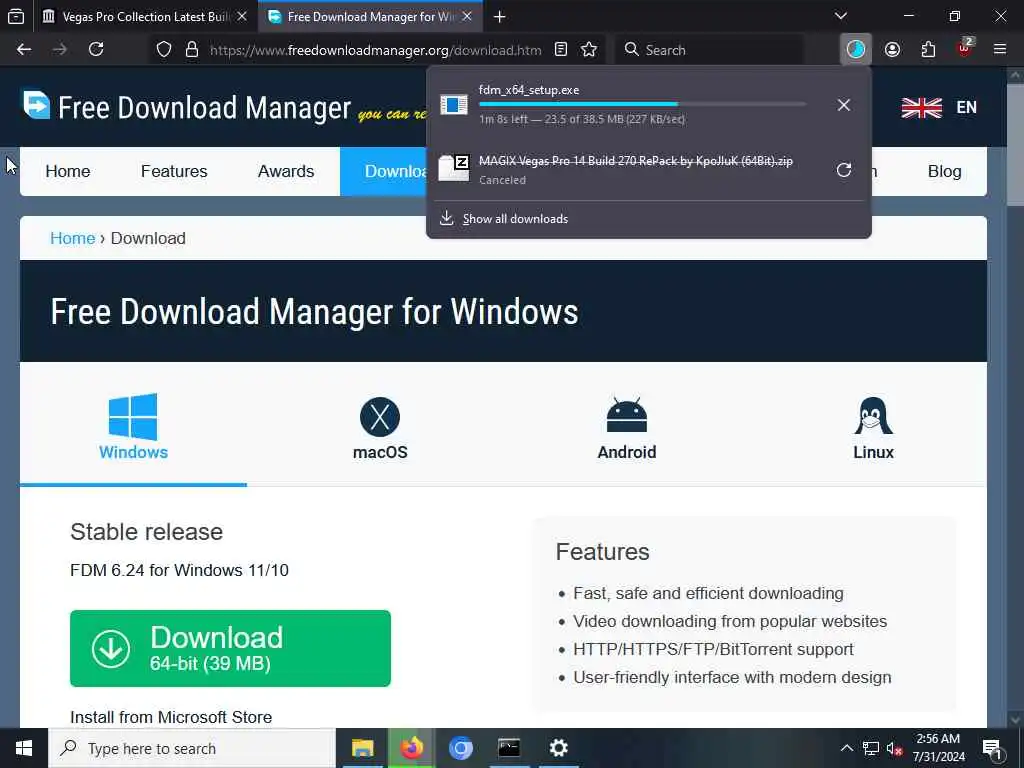Click the Home breadcrumb link
Image resolution: width=1024 pixels, height=768 pixels.
[72, 238]
